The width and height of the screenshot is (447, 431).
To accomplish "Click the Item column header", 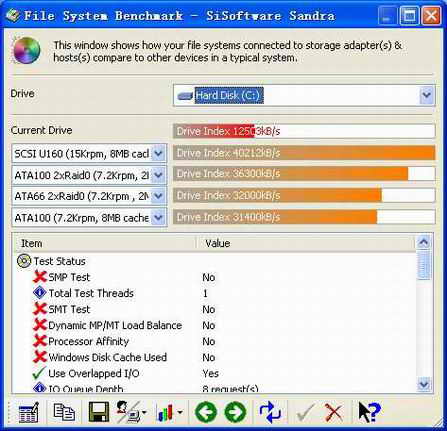I will tap(105, 243).
